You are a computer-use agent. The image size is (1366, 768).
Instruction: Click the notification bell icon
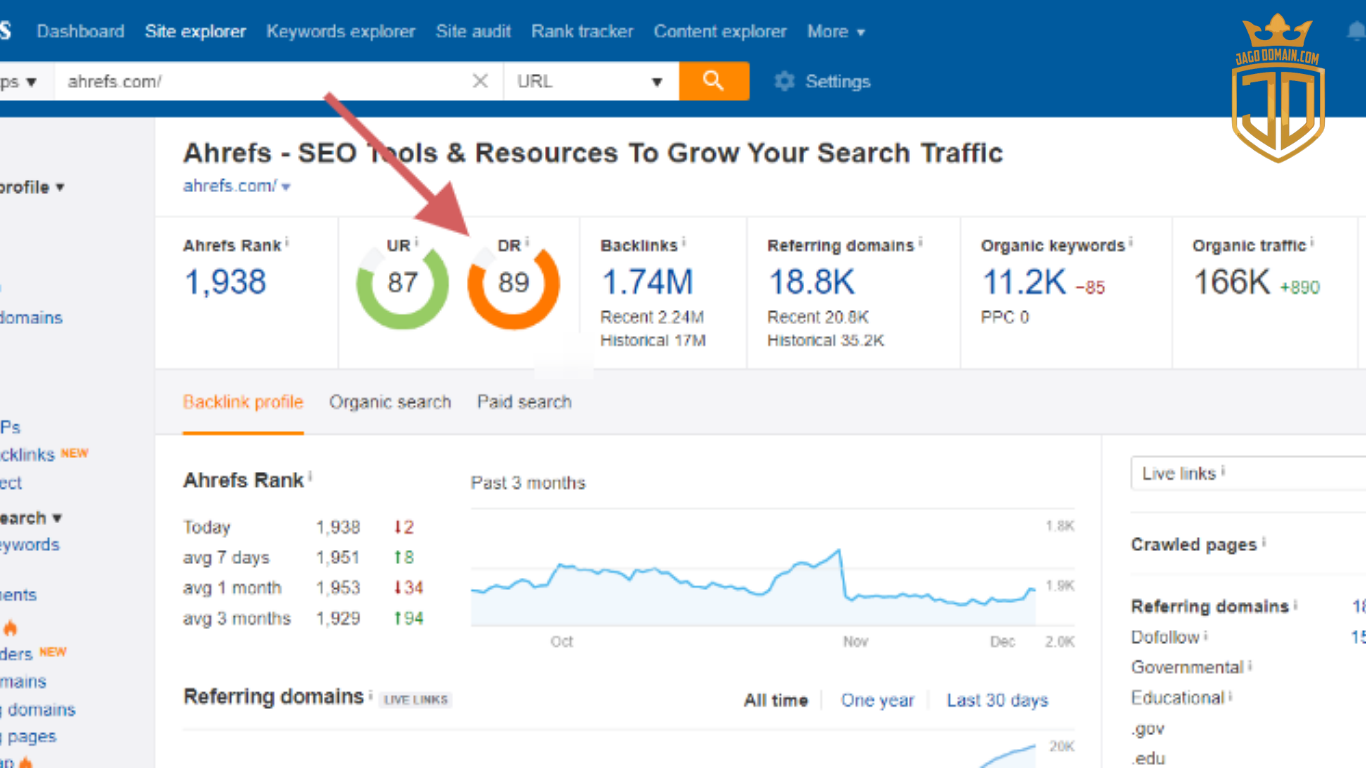pyautogui.click(x=1356, y=32)
